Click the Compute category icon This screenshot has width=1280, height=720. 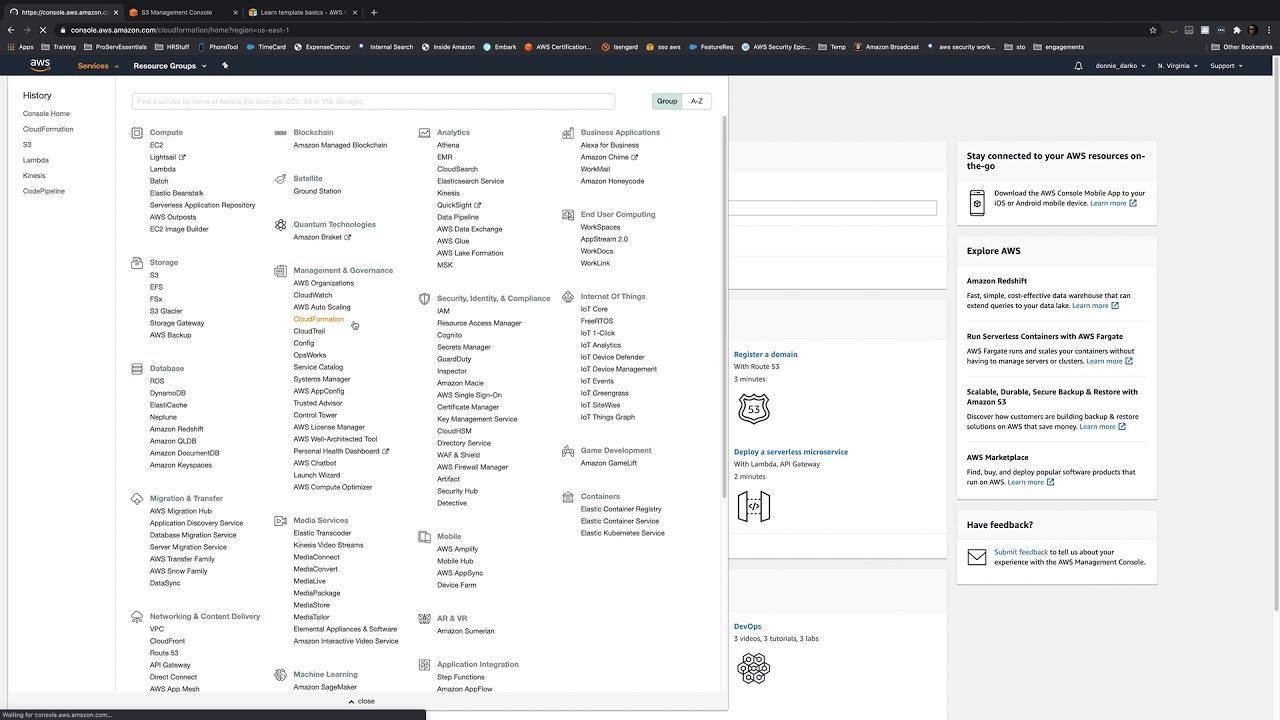pyautogui.click(x=137, y=132)
